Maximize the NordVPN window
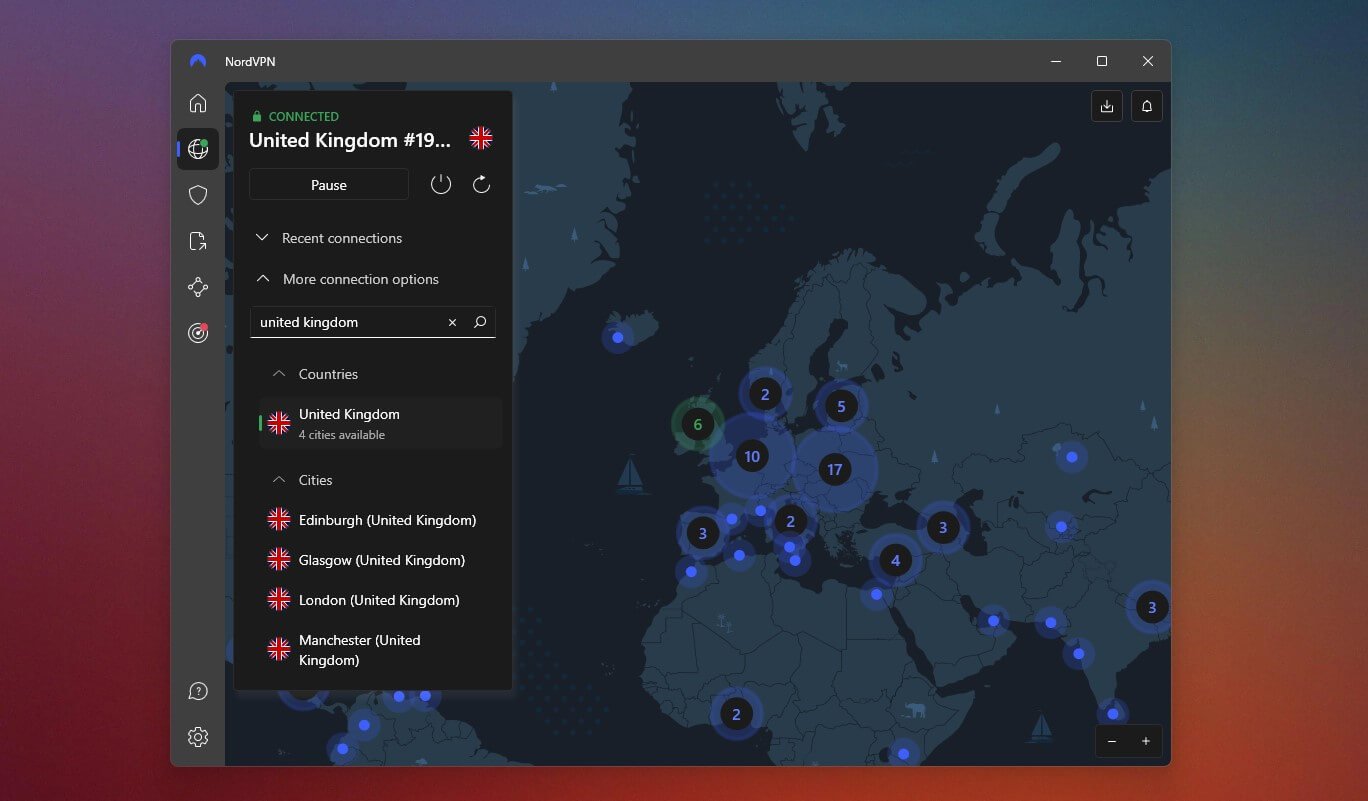 (1102, 61)
